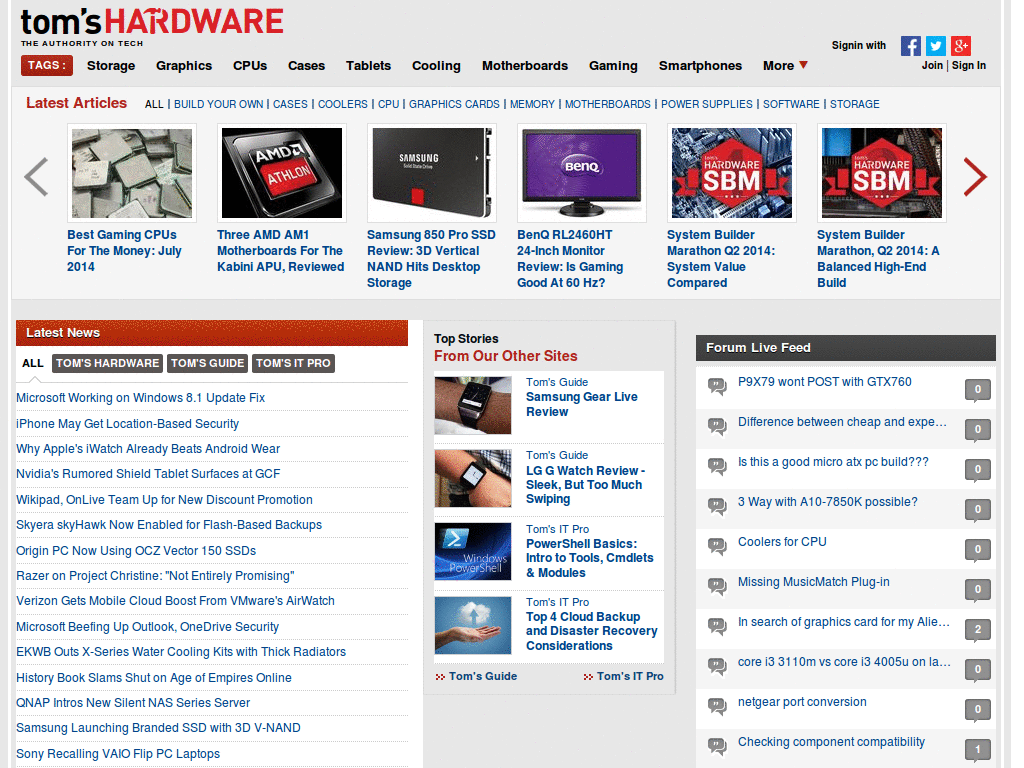The image size is (1024, 768).
Task: Expand the 'More' navigation dropdown
Action: point(784,65)
